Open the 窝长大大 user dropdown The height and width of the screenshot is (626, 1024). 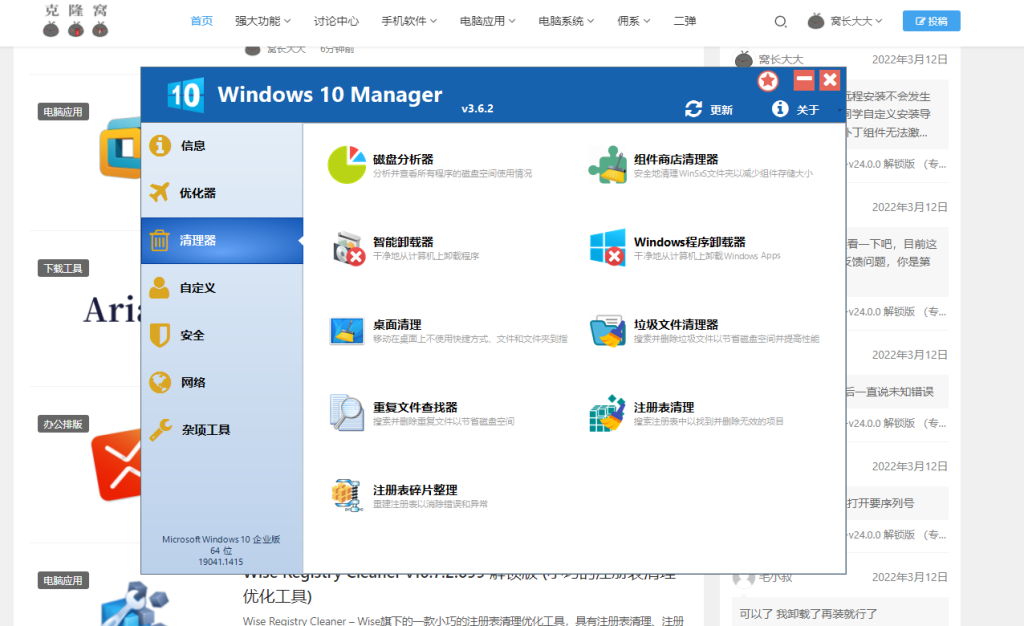pos(857,21)
